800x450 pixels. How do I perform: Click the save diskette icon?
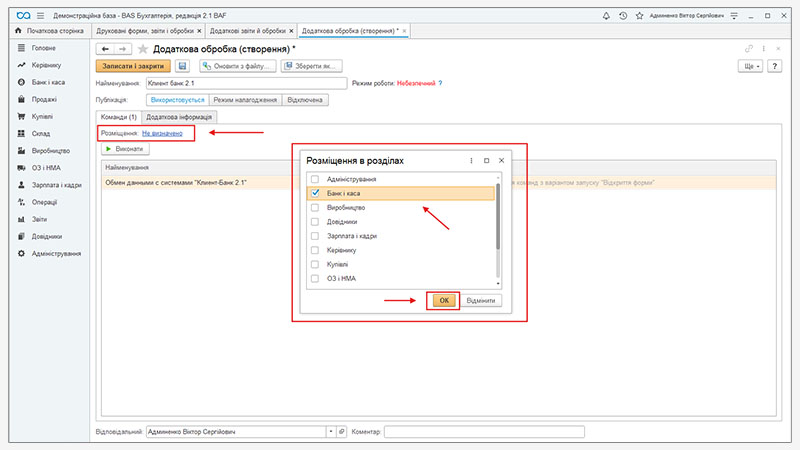coord(181,66)
